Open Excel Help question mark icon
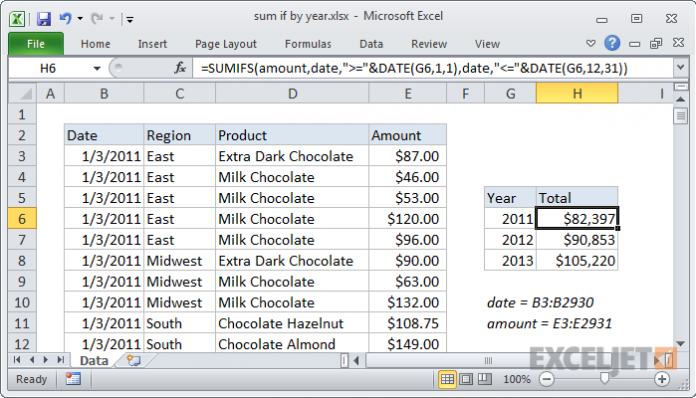The image size is (696, 398). (612, 43)
